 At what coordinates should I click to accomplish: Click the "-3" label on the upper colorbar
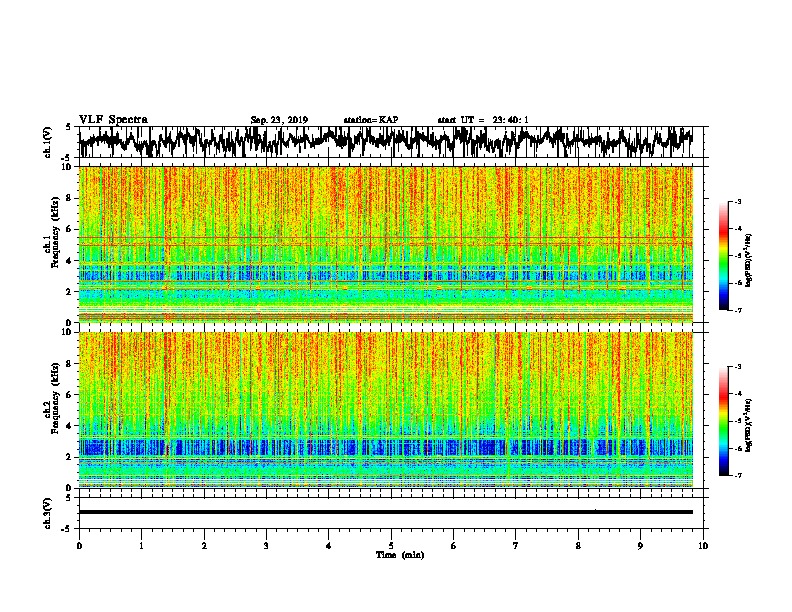tap(738, 202)
